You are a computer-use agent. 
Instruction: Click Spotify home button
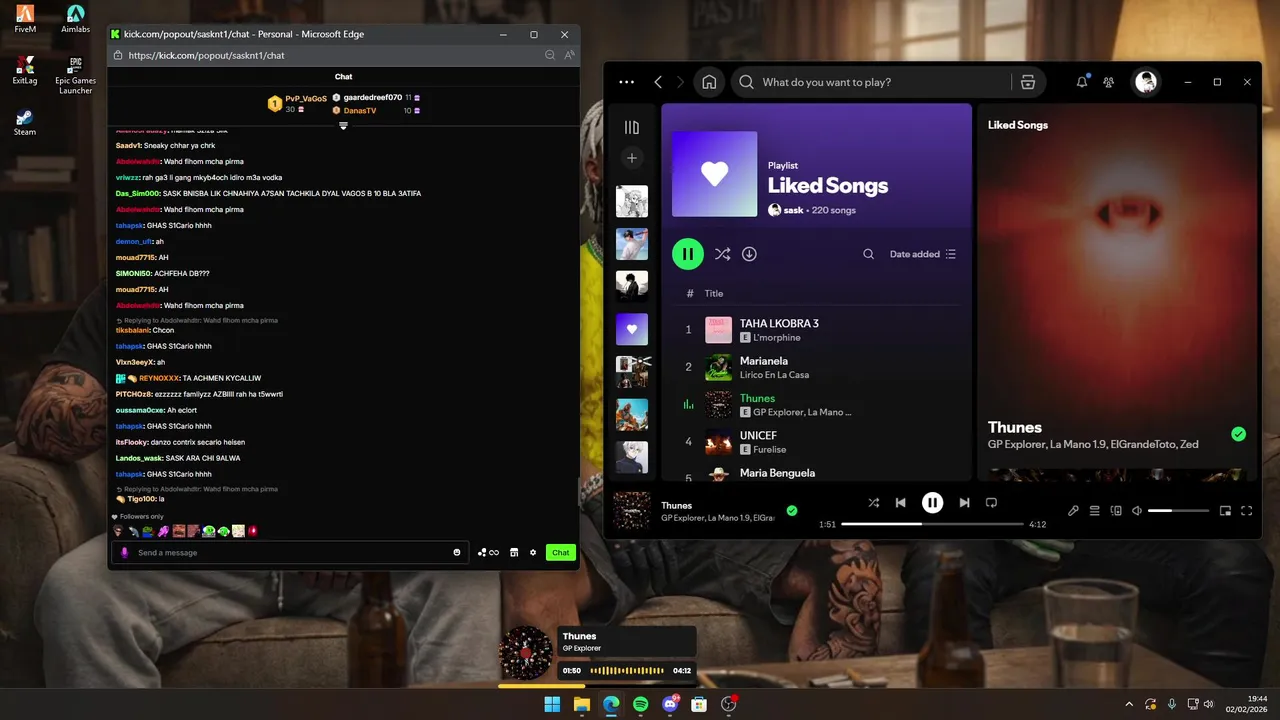click(709, 82)
